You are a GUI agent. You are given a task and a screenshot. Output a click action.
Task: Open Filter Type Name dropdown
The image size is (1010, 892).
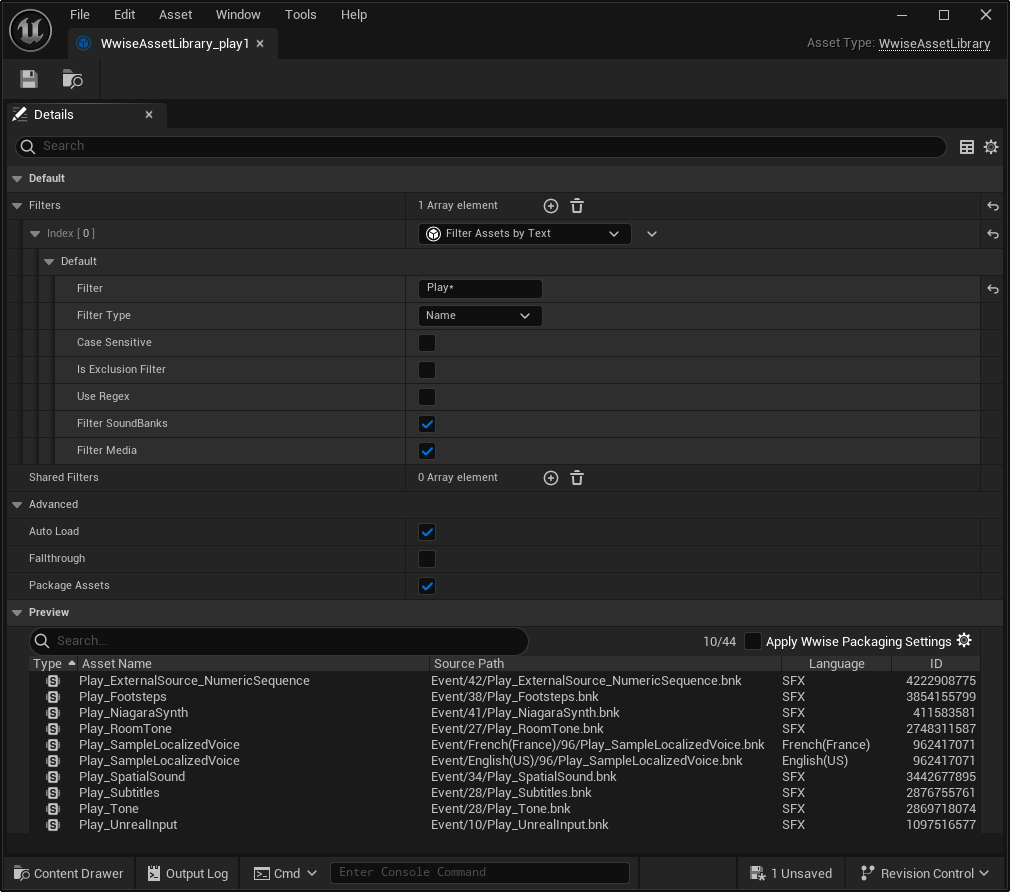[479, 316]
